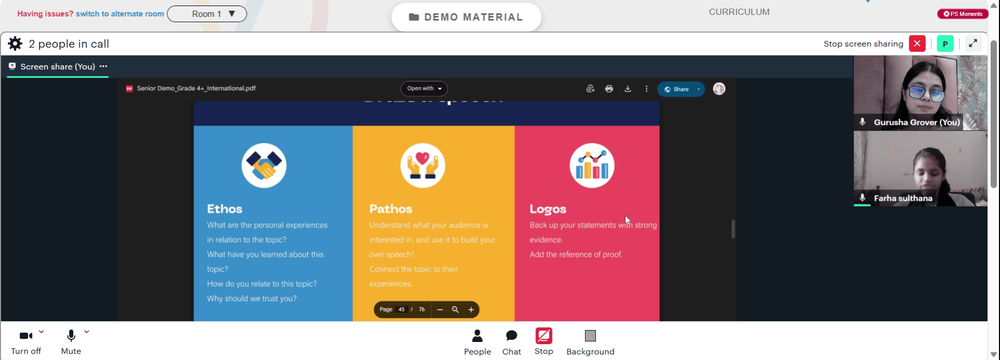
Task: Open the CURRICULUM tab
Action: coord(739,12)
